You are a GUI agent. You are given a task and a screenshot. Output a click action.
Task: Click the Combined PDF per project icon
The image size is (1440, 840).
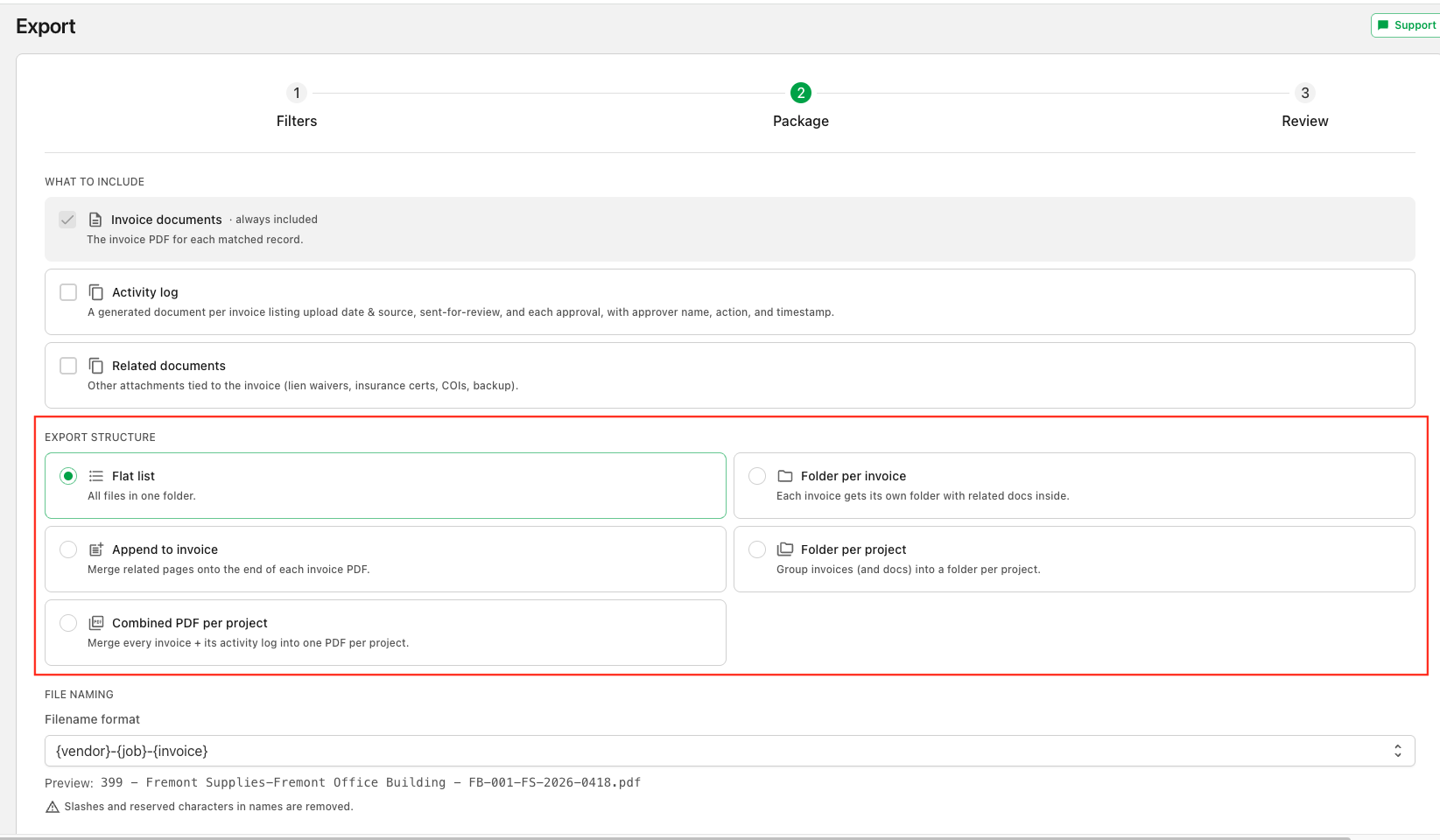click(x=96, y=623)
